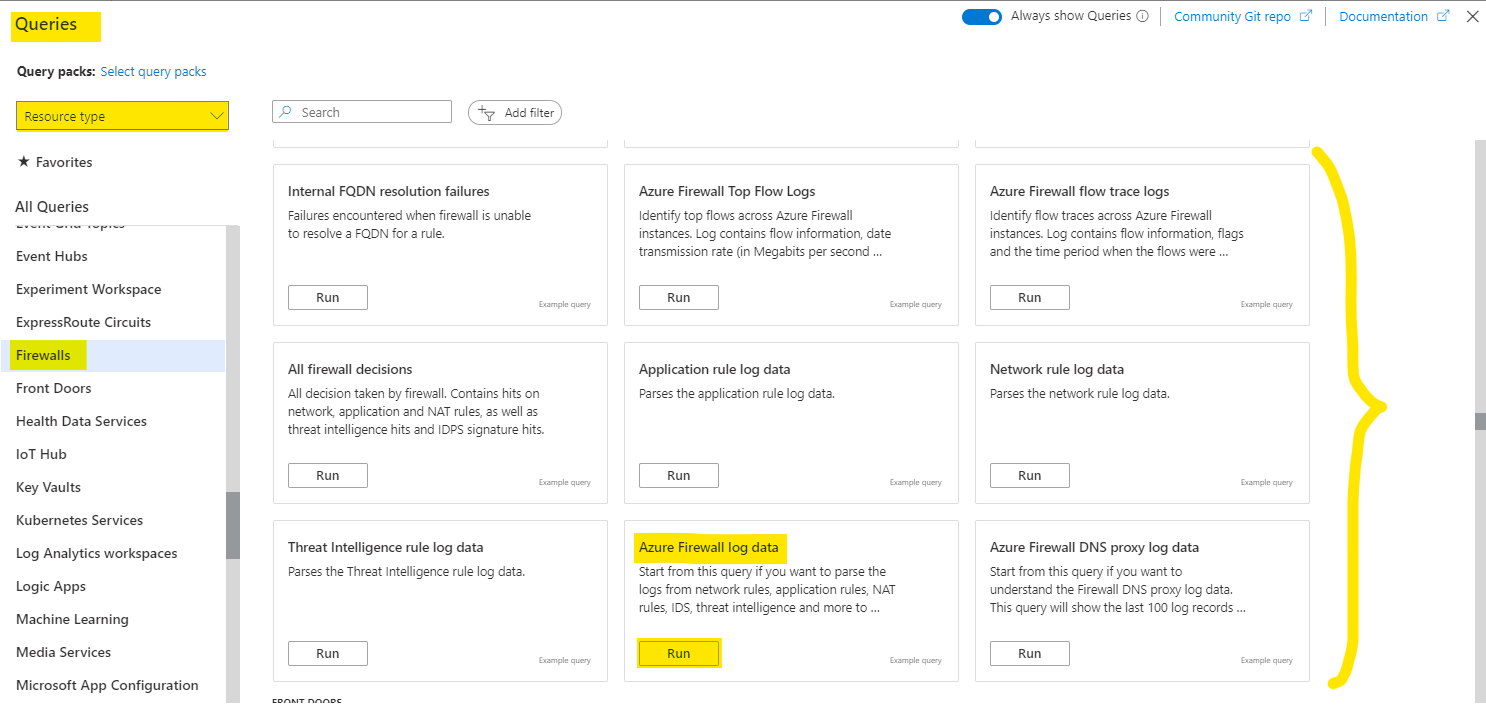Run the Azure Firewall DNS proxy log data query
Screen dimensions: 1486x713
point(1030,653)
